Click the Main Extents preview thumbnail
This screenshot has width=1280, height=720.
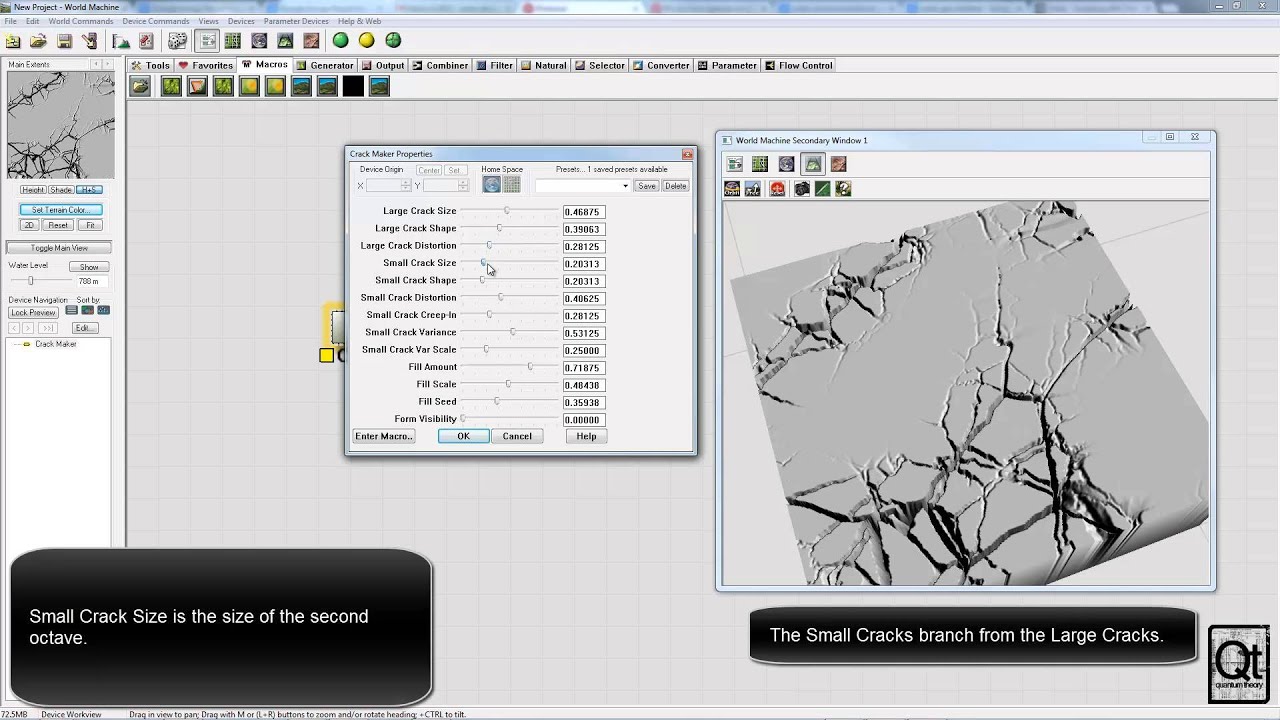(x=61, y=125)
